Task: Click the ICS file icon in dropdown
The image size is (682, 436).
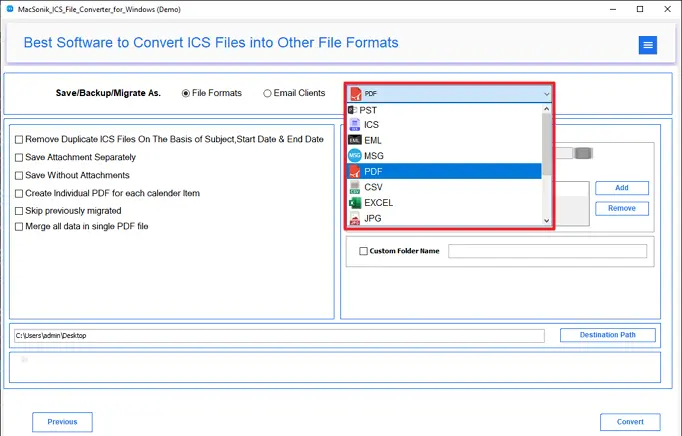Action: click(x=354, y=125)
